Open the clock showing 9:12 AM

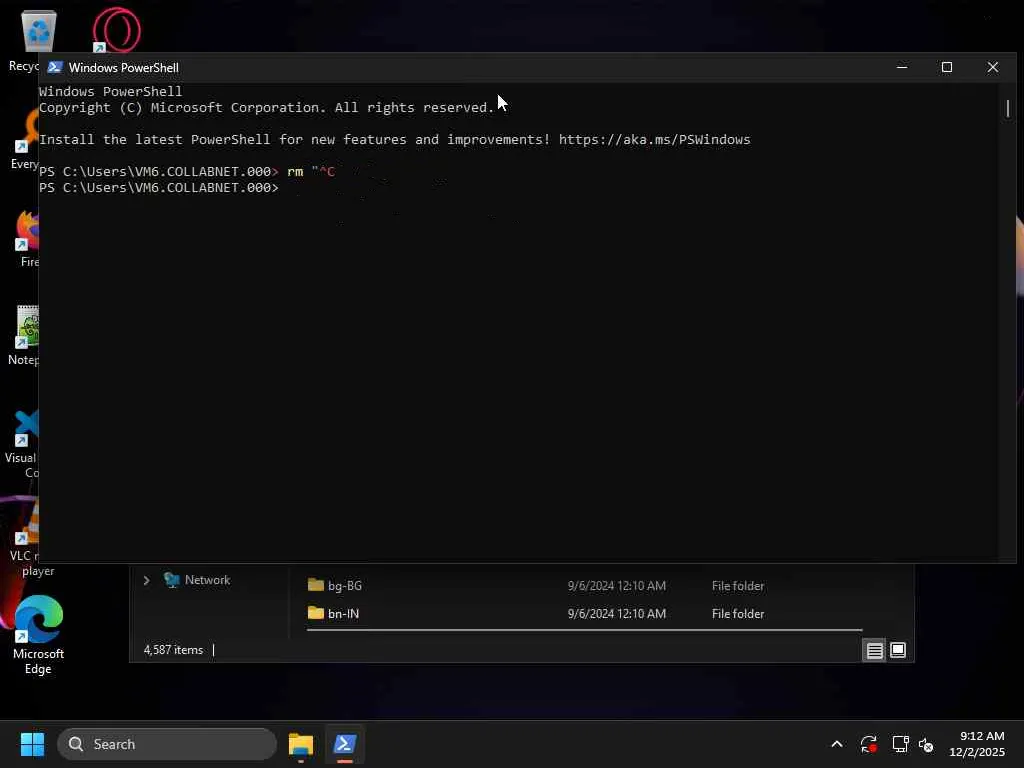(977, 744)
